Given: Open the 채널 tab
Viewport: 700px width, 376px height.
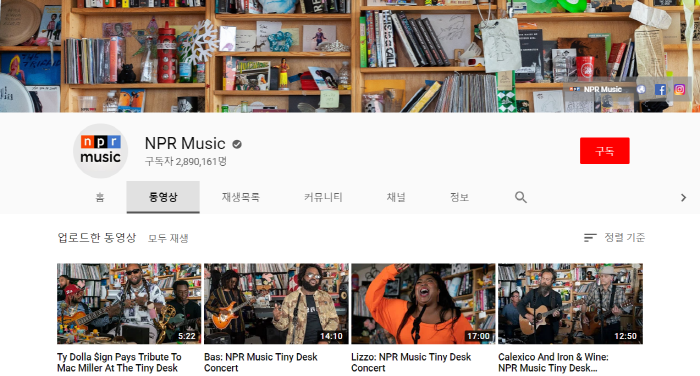Looking at the screenshot, I should click(x=396, y=197).
